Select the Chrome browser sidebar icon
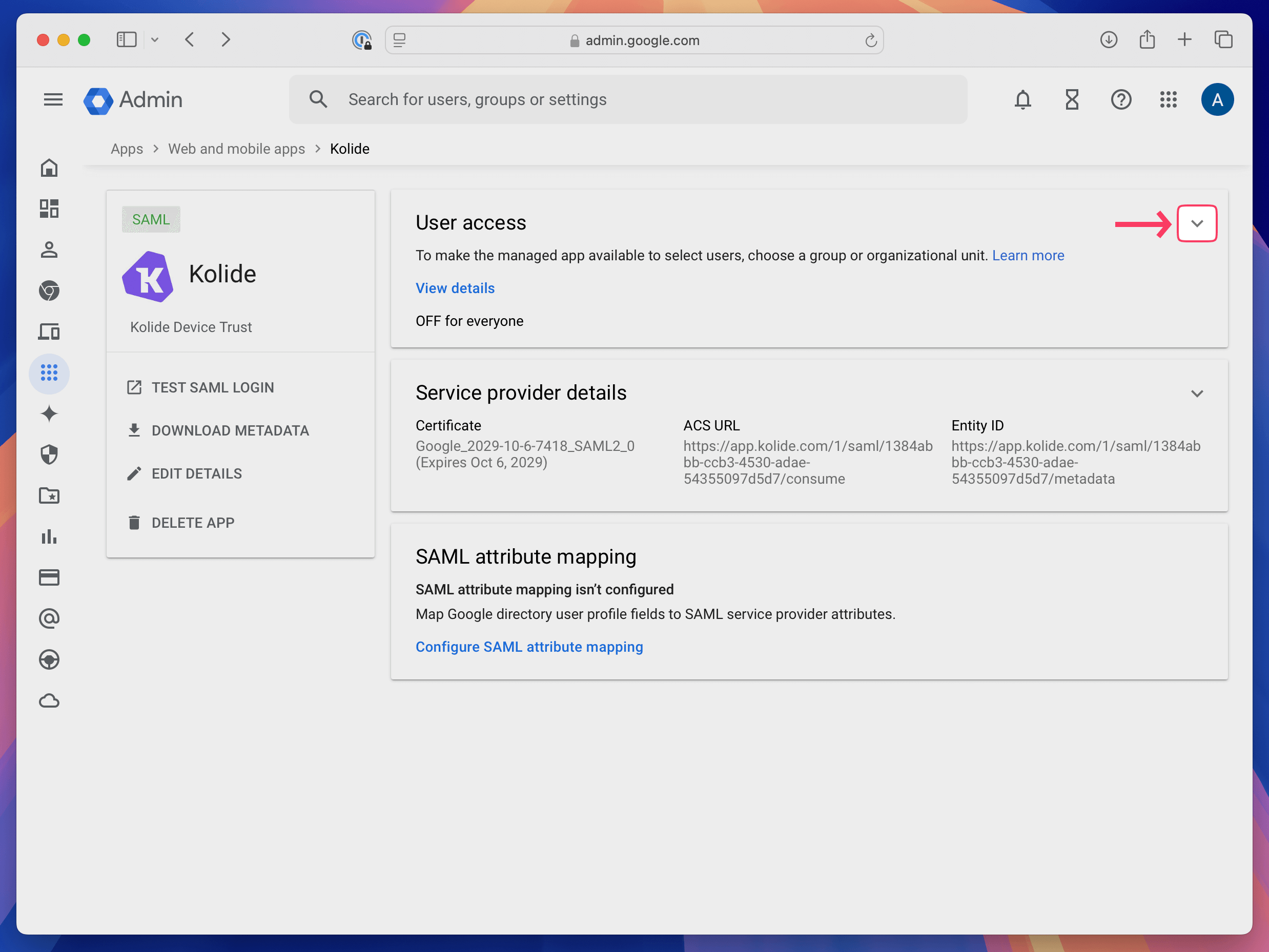 click(49, 291)
